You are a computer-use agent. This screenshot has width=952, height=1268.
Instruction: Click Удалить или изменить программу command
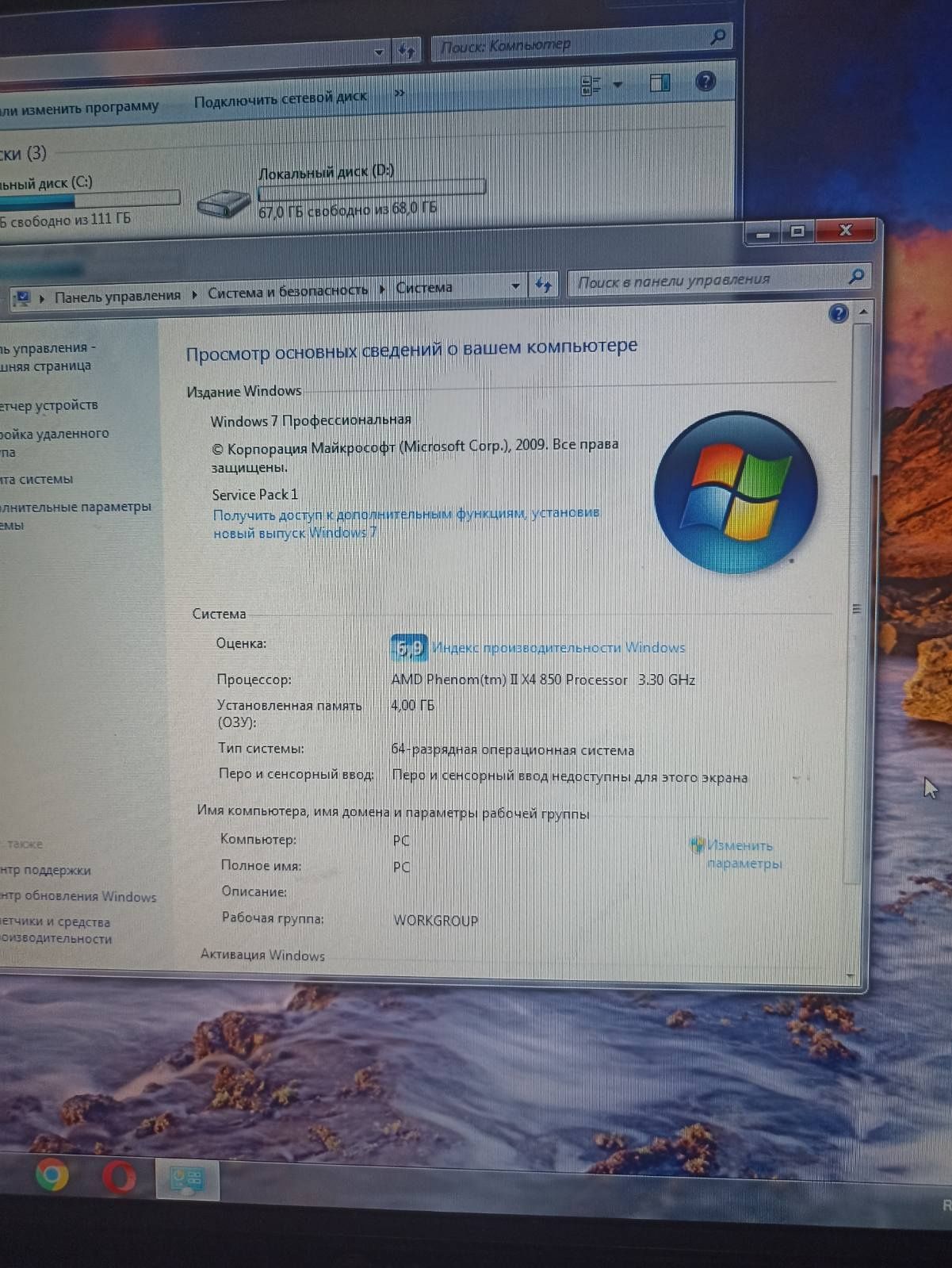pos(79,108)
